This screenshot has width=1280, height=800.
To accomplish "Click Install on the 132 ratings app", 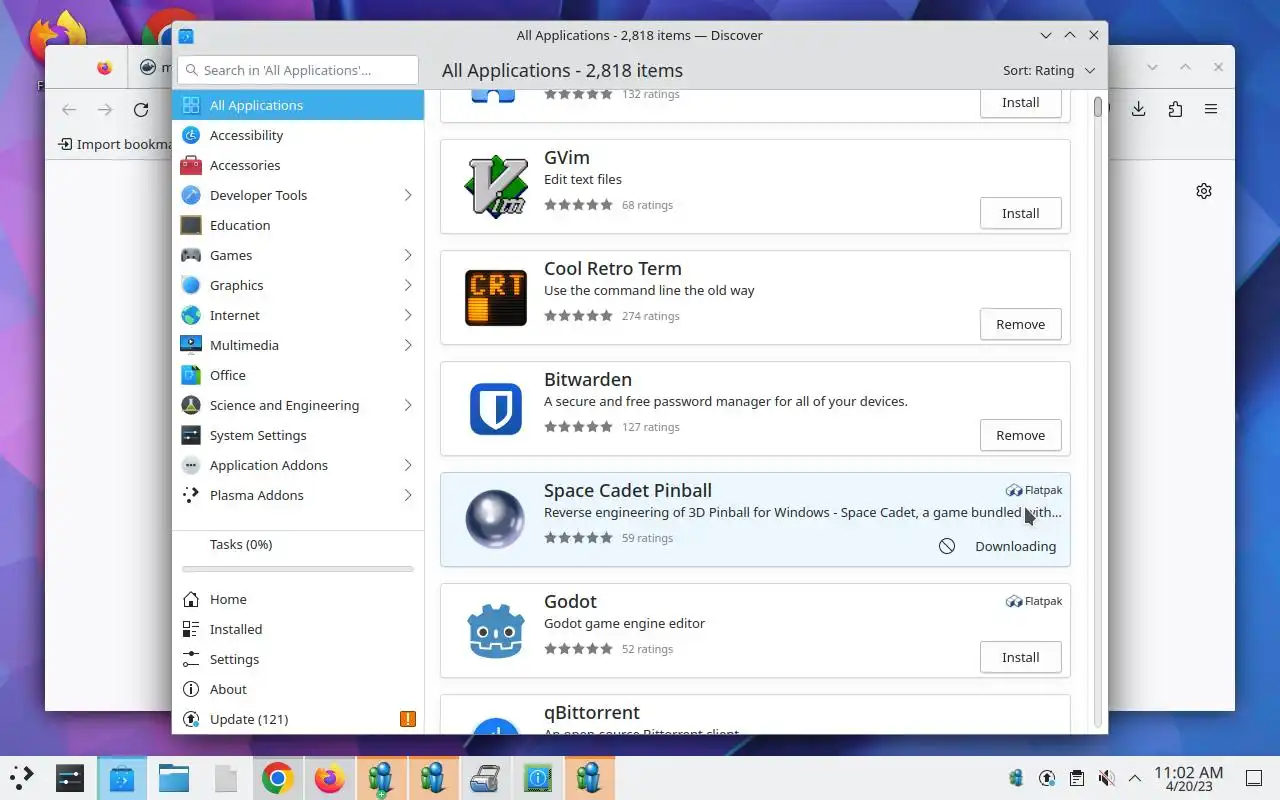I will (x=1020, y=102).
